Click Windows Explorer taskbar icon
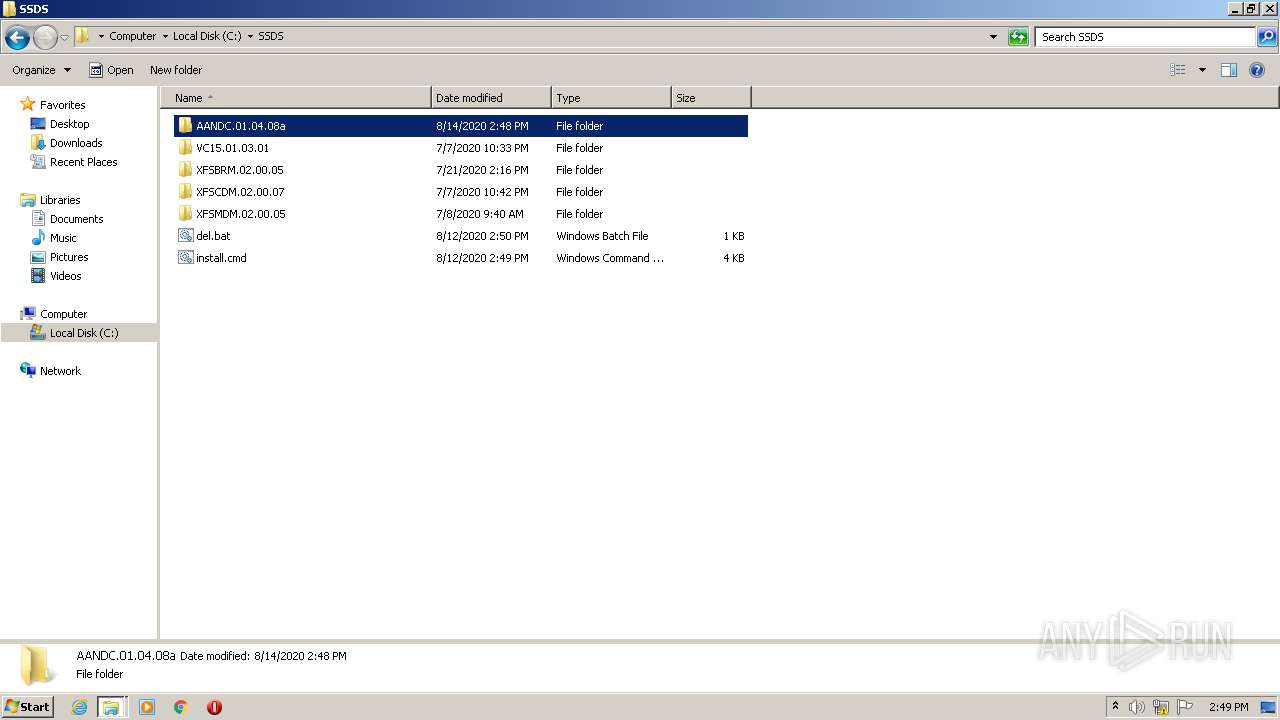 (111, 707)
